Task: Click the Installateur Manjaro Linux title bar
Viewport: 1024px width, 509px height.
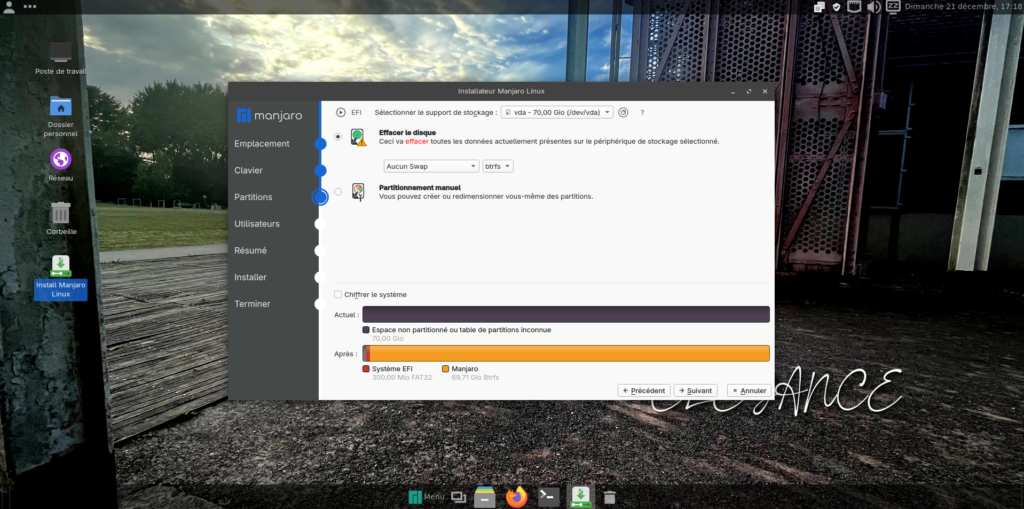Action: point(501,91)
